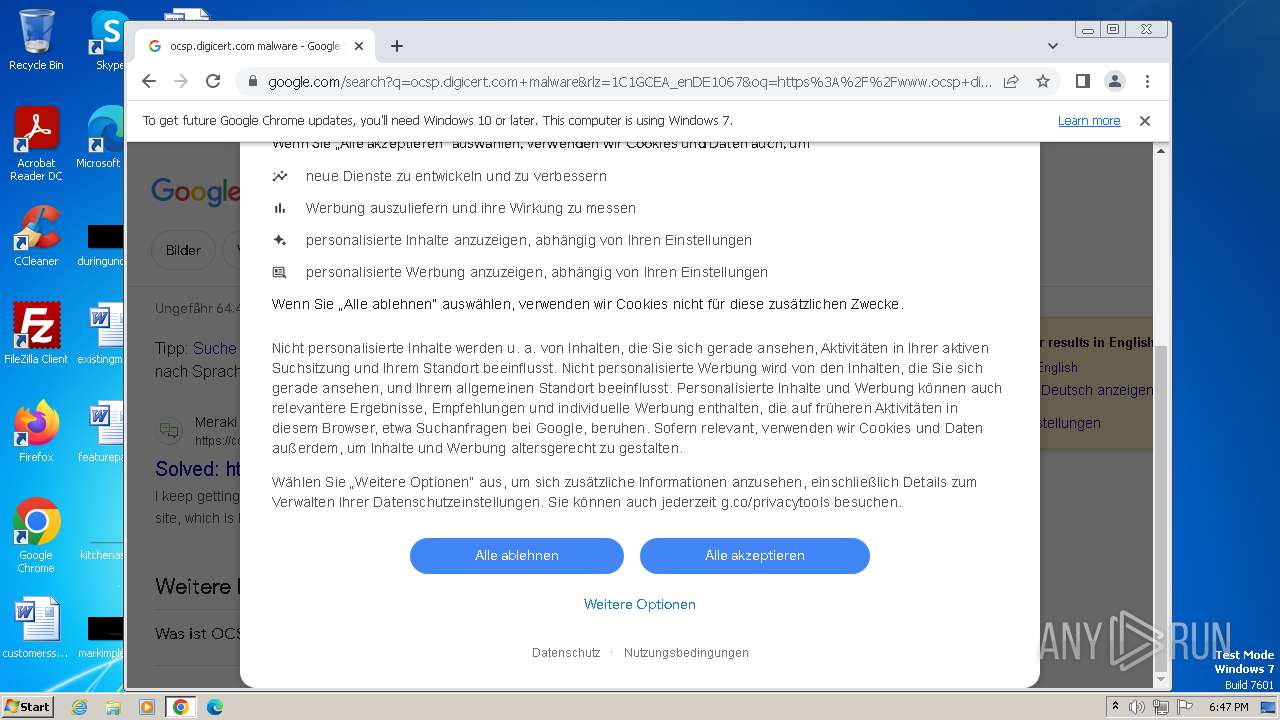This screenshot has width=1280, height=720.
Task: Click the browser back arrow
Action: click(149, 81)
